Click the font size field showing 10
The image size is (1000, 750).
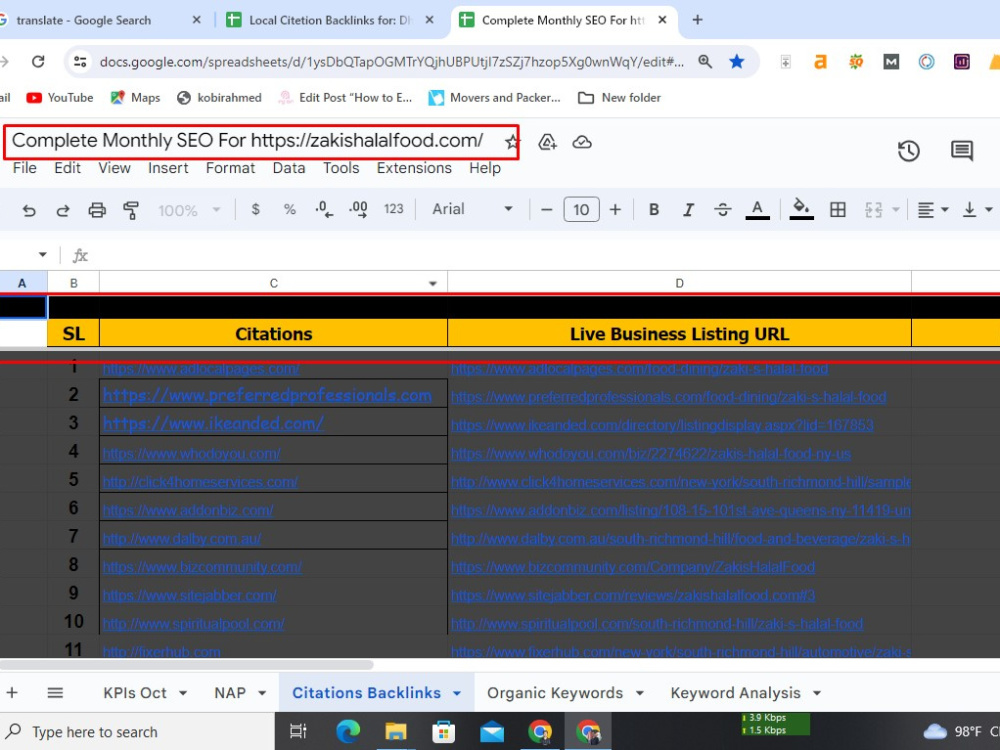pyautogui.click(x=581, y=209)
